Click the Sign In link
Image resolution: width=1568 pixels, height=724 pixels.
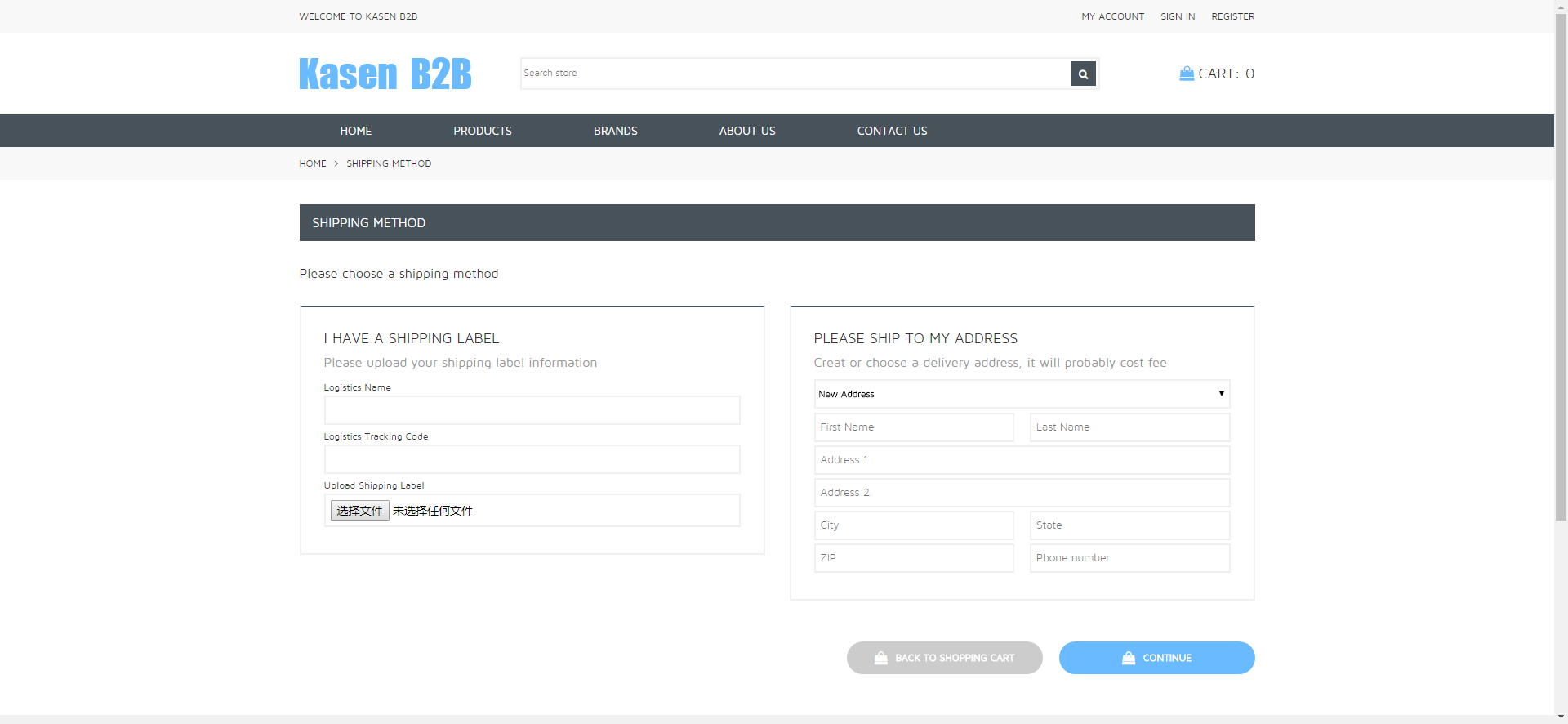pos(1178,16)
